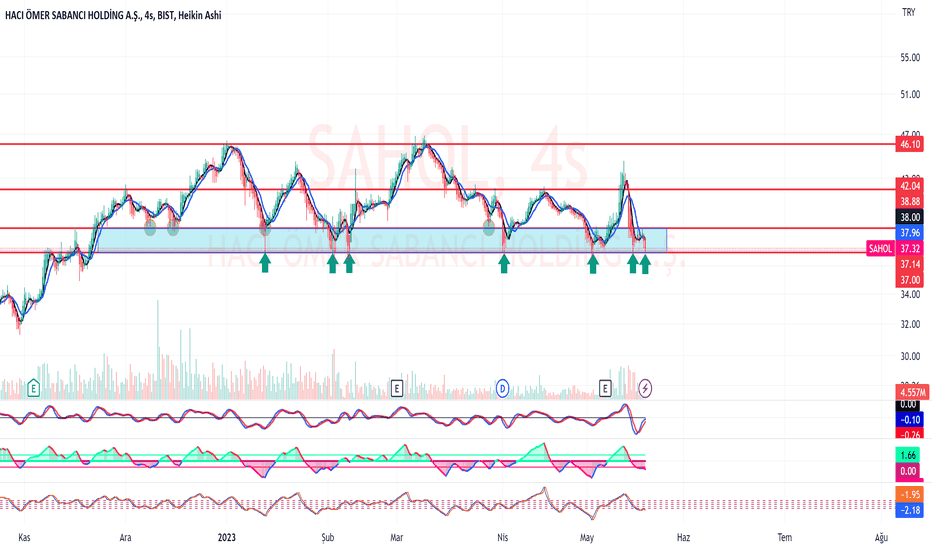Click the Ara month label on time axis
Viewport: 932px width, 550px height.
point(125,538)
